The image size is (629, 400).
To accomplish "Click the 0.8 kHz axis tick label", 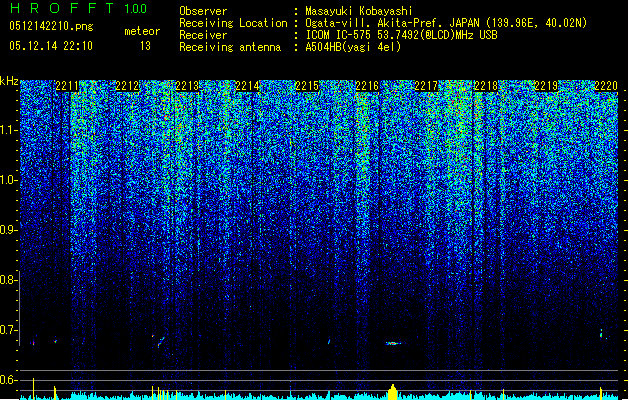I will click(9, 280).
